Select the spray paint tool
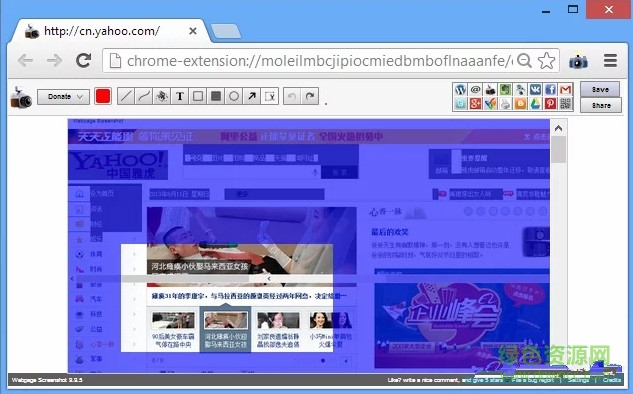 (162, 96)
